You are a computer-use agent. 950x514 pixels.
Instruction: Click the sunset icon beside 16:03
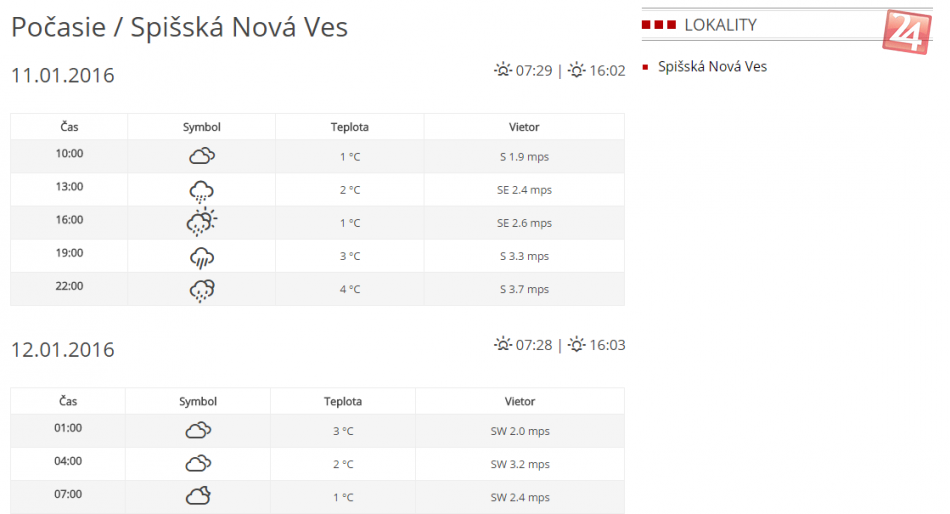(577, 345)
